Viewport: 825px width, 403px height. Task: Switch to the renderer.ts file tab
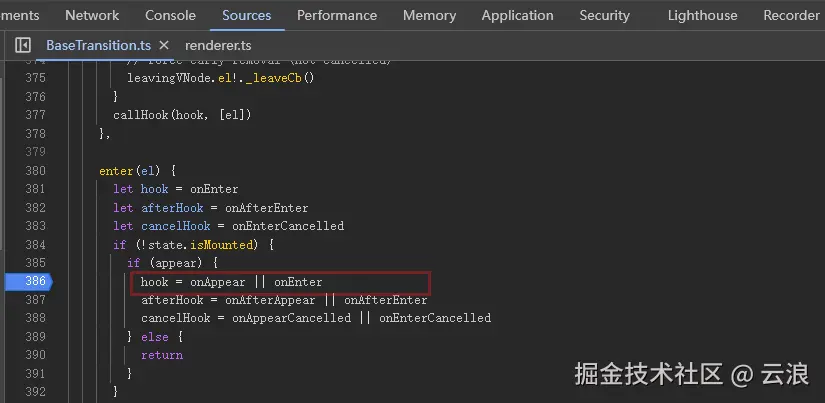click(x=218, y=46)
